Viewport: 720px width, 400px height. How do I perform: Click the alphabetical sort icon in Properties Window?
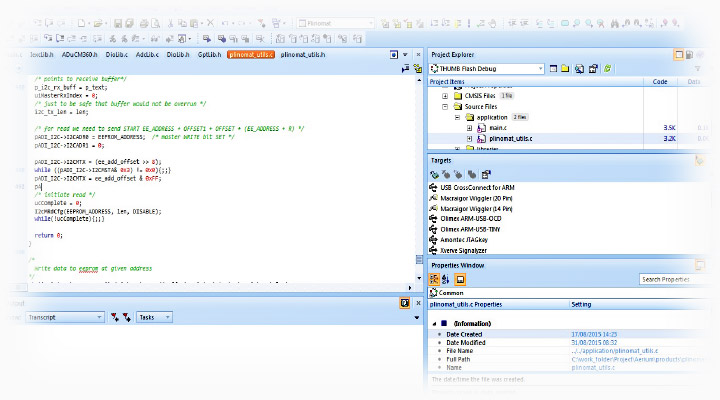coord(447,279)
